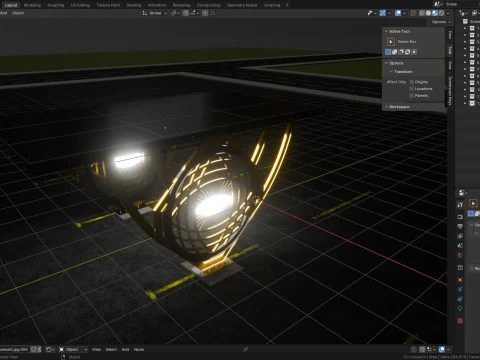This screenshot has height=360, width=480.
Task: Switch to the Modeling workspace tab
Action: click(x=32, y=5)
